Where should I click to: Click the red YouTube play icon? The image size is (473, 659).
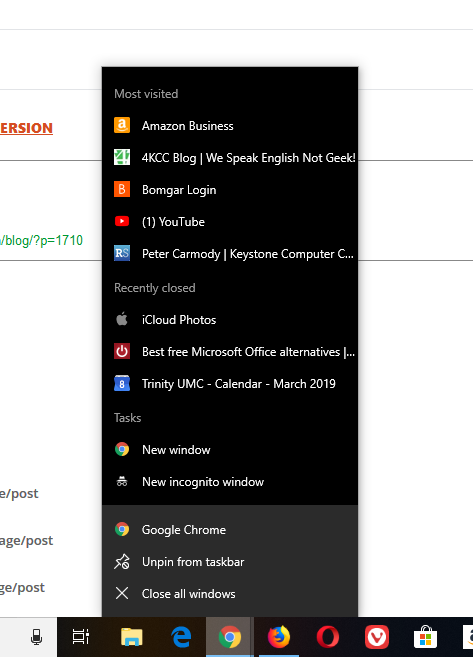pyautogui.click(x=122, y=221)
